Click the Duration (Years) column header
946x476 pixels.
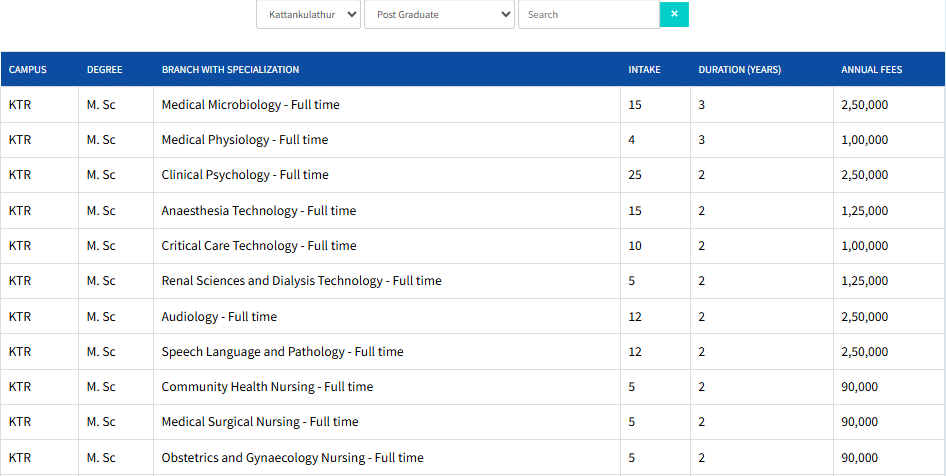(x=739, y=70)
